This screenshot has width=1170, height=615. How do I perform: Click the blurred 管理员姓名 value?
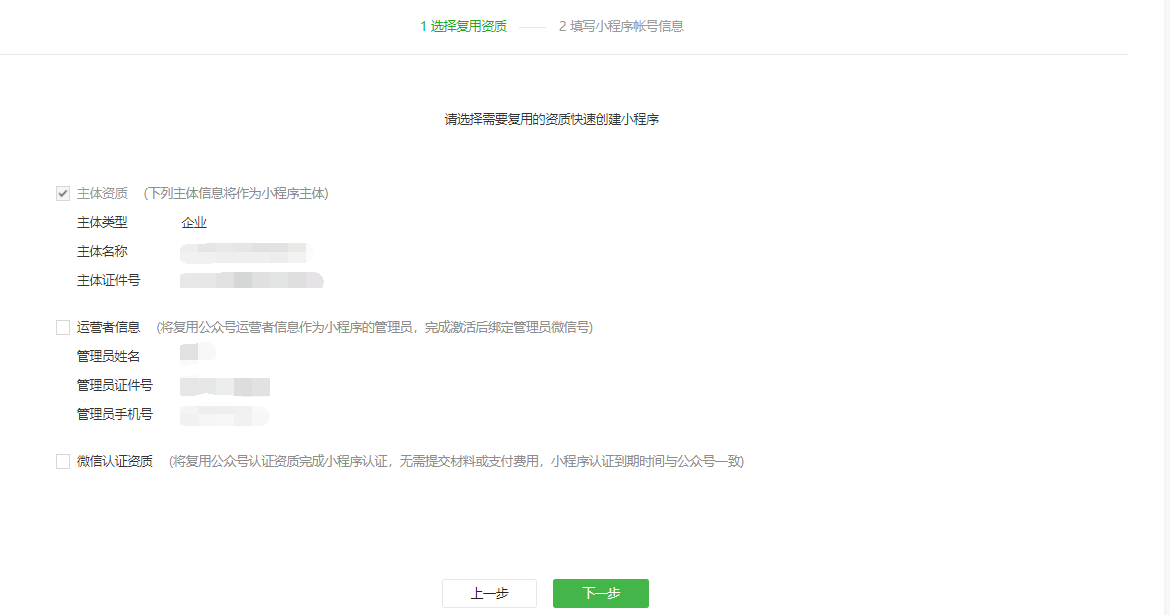click(197, 352)
